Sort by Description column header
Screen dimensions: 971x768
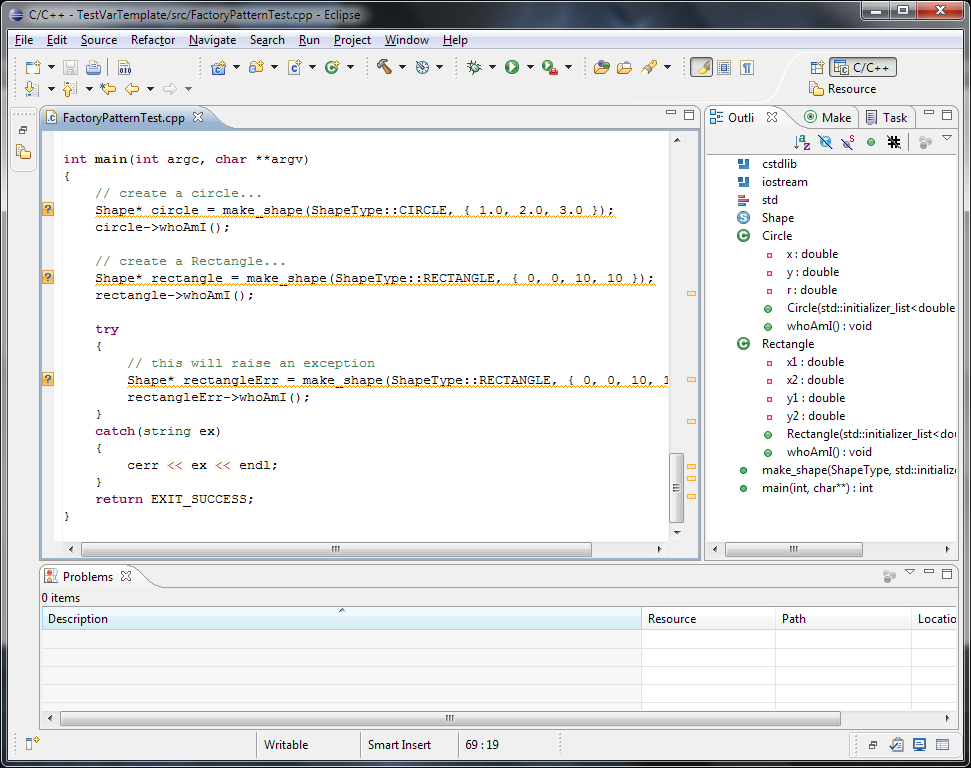[341, 619]
